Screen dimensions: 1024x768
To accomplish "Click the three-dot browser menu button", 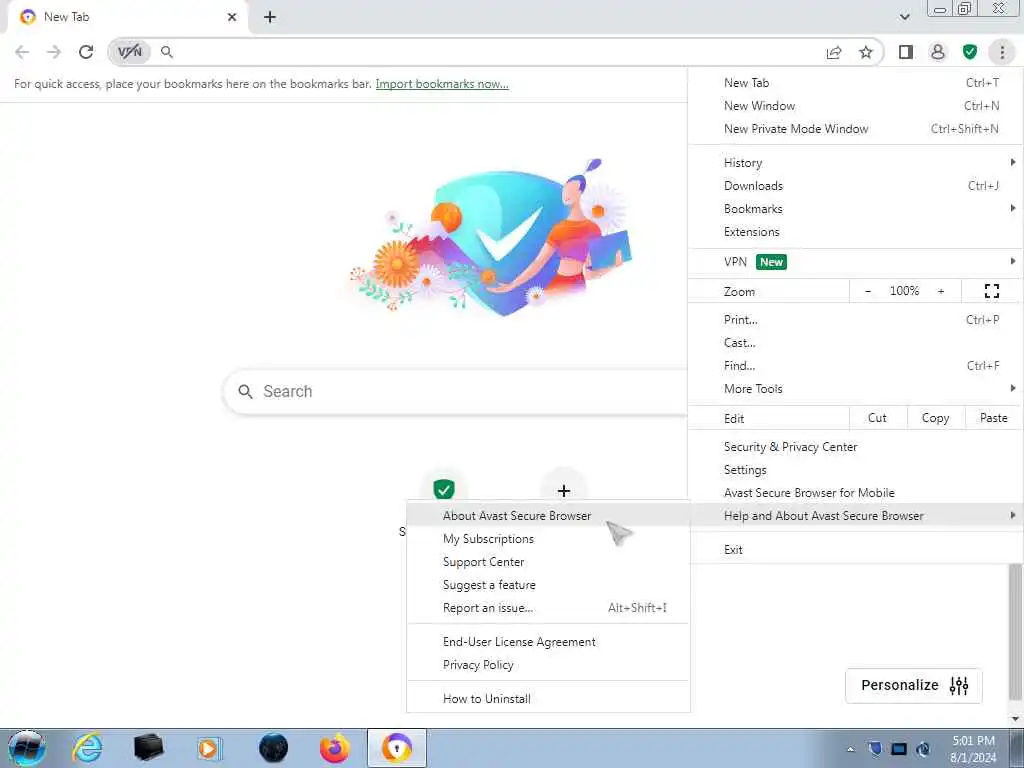I will (1002, 52).
